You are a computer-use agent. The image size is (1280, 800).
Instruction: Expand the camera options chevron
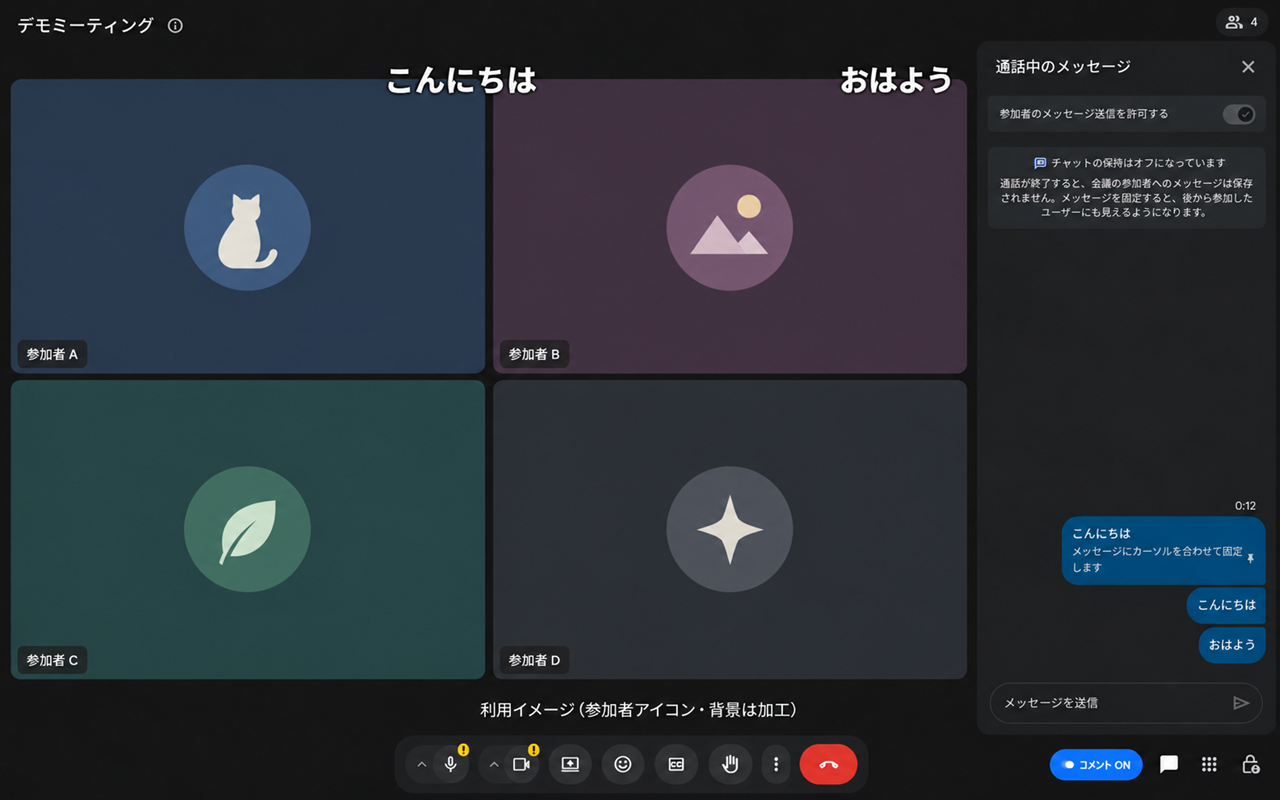[493, 765]
